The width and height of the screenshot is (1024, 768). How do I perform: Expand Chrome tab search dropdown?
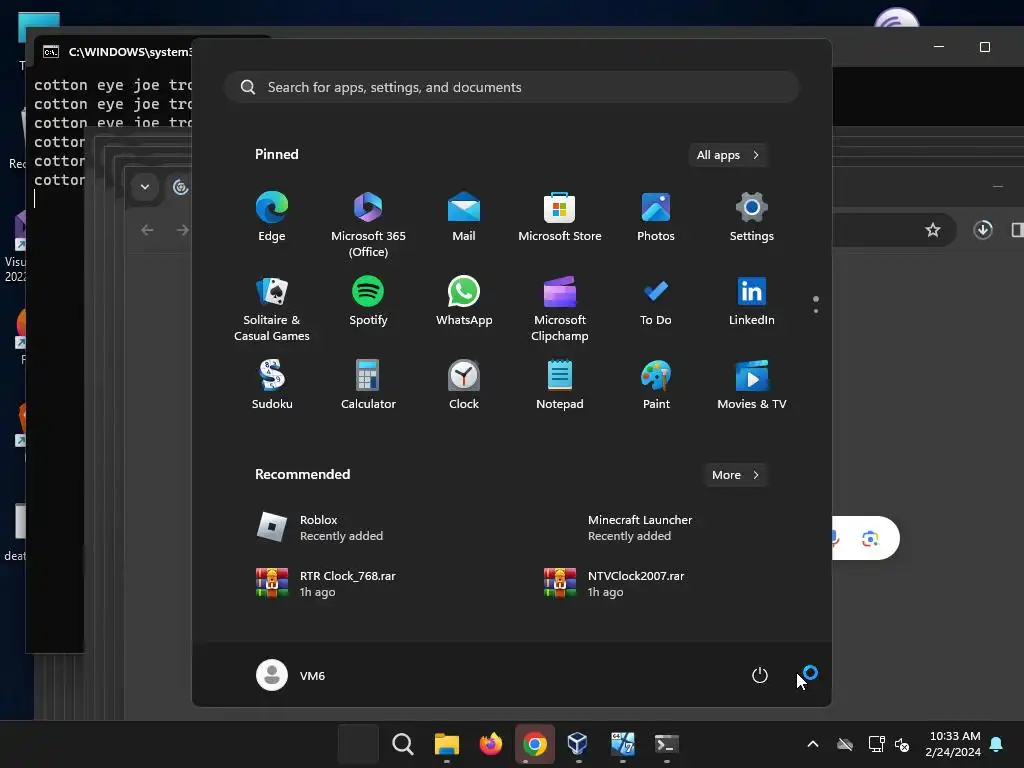point(145,187)
